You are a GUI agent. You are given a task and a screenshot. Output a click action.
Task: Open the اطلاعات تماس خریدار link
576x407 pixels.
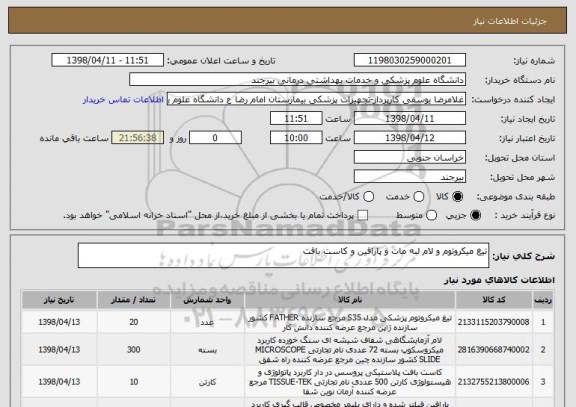point(123,100)
